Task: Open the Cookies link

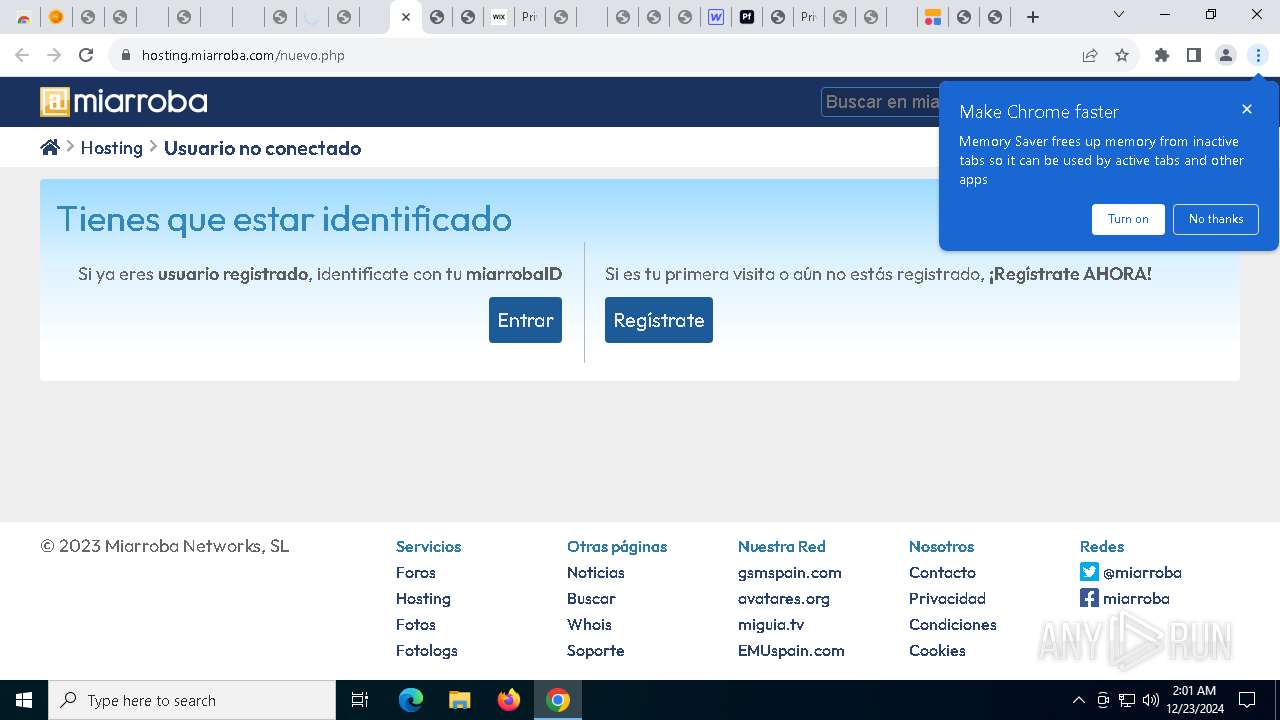Action: (x=937, y=650)
